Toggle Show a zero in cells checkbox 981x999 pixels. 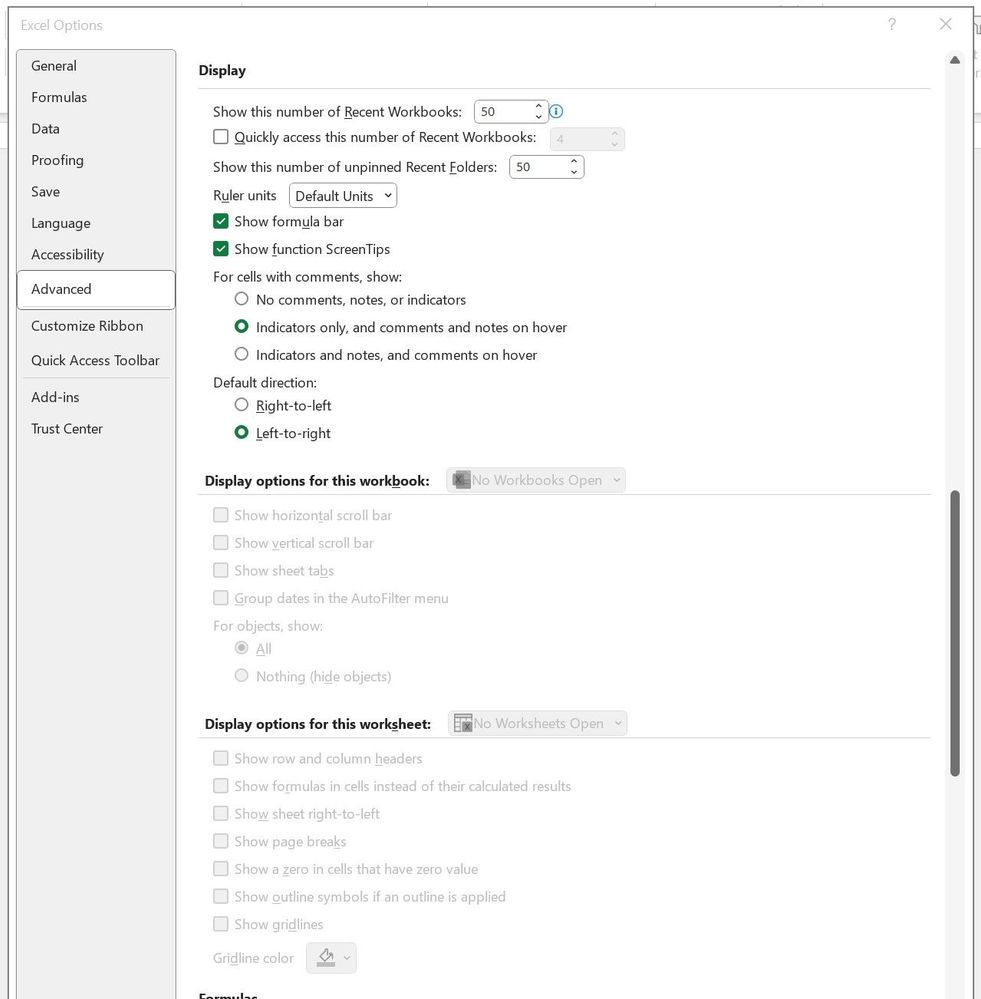tap(220, 868)
